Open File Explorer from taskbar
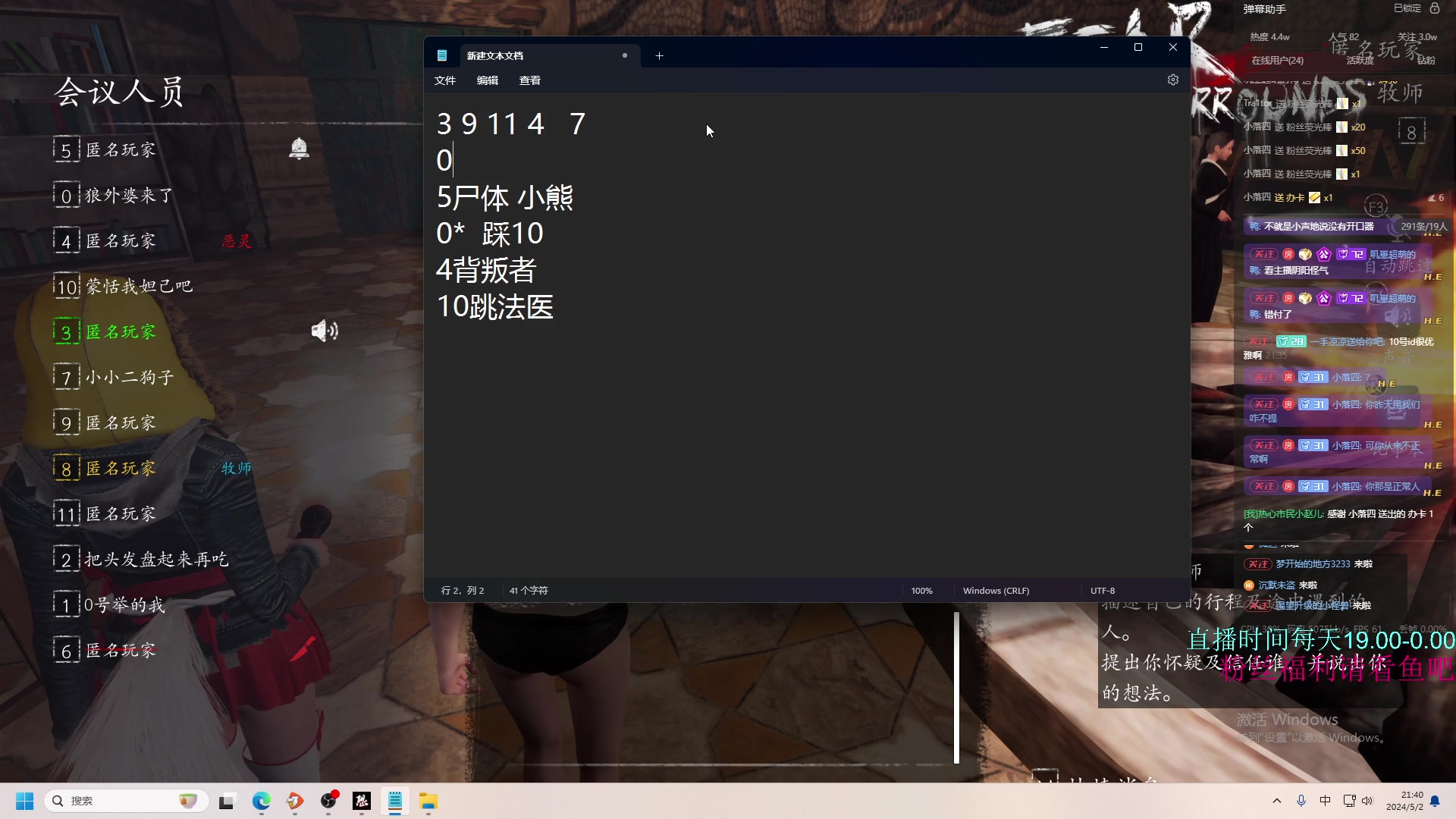1456x819 pixels. point(428,801)
